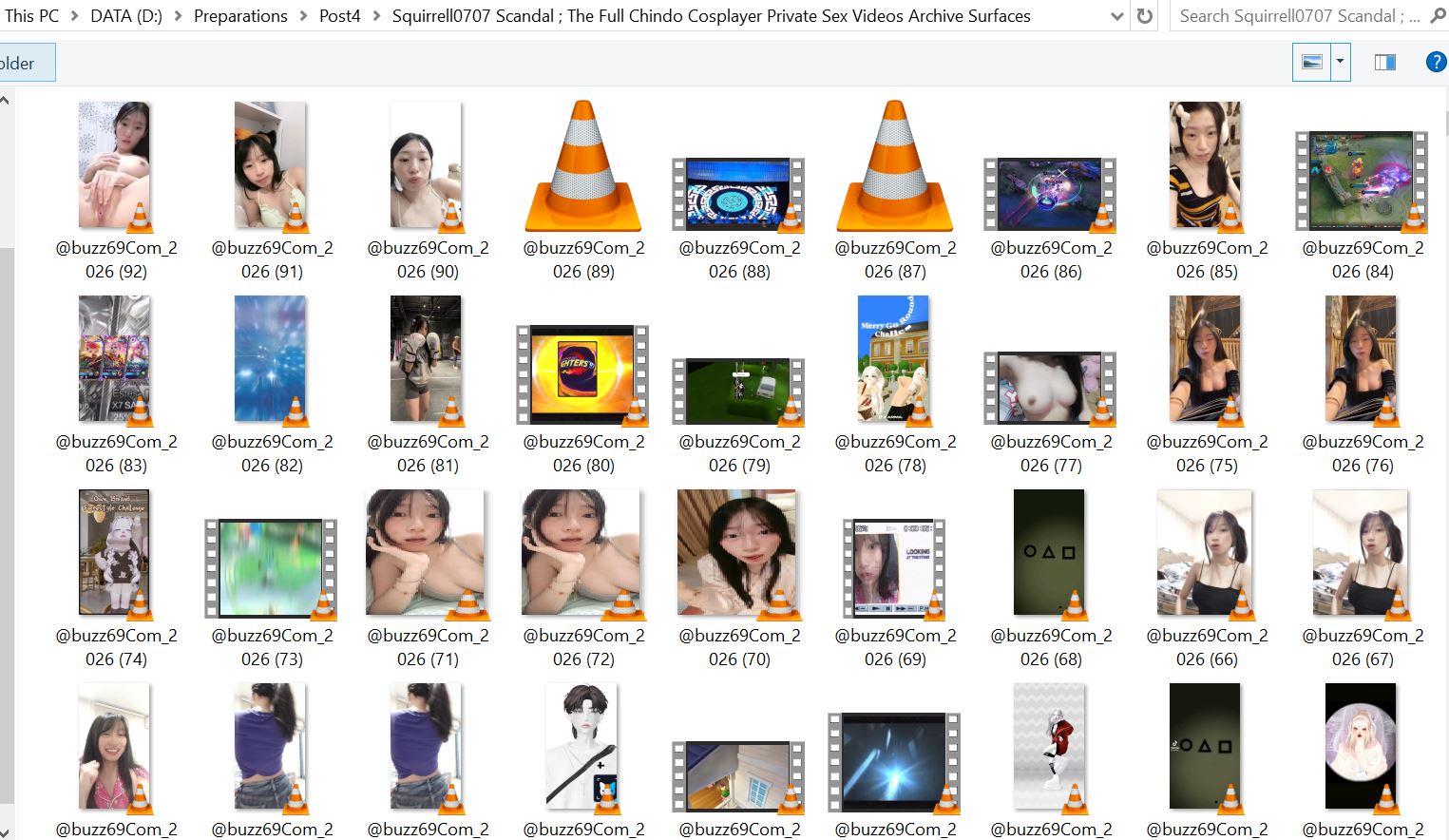Screen dimensions: 1449x840
Task: Click the VLC cone icon for file 026 (89)
Action: [x=582, y=163]
